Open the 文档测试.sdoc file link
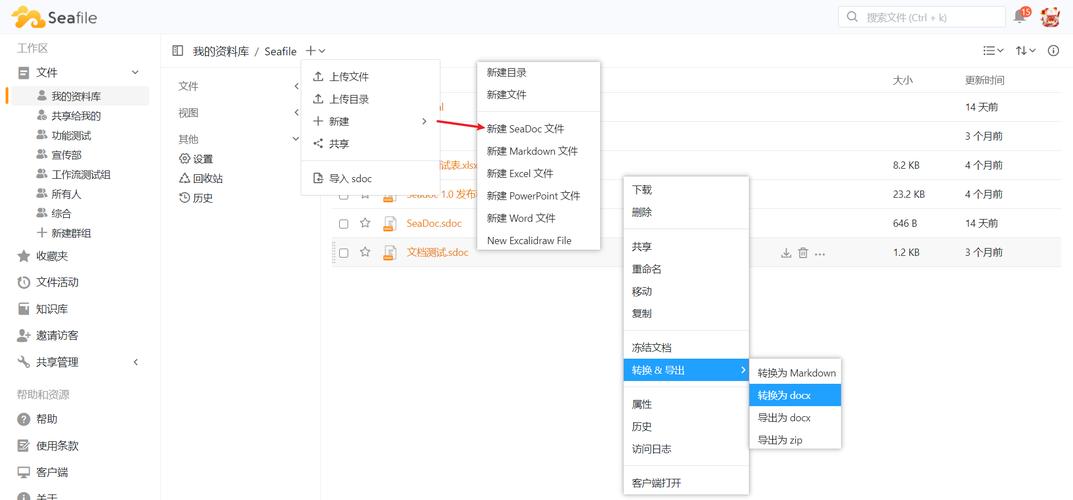This screenshot has height=500, width=1073. pos(438,252)
